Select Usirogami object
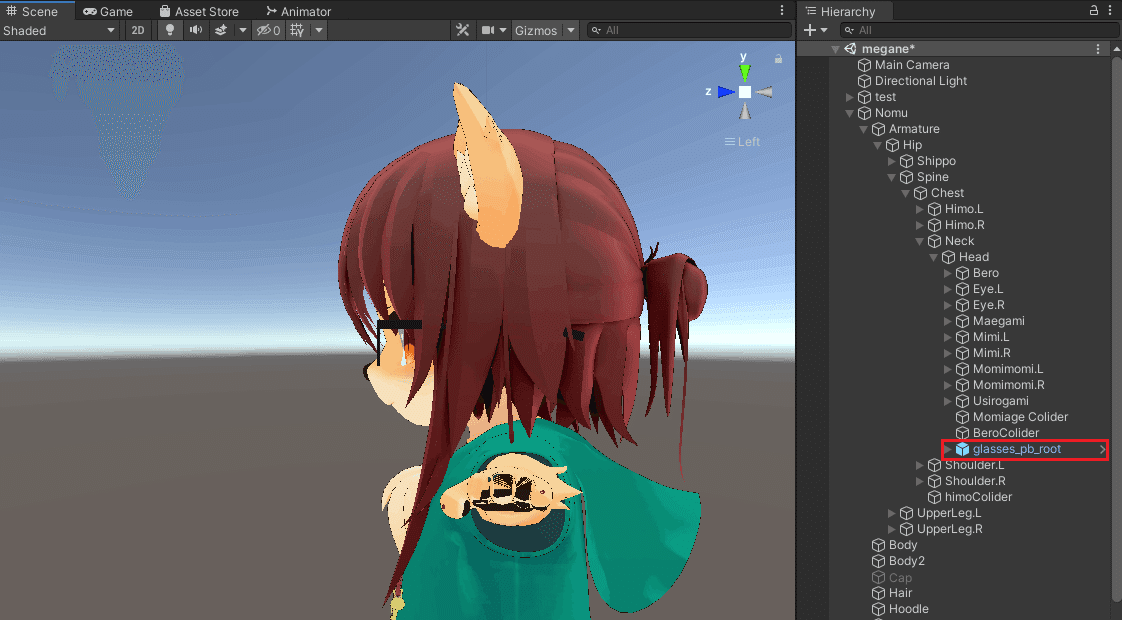The height and width of the screenshot is (620, 1122). (1000, 401)
